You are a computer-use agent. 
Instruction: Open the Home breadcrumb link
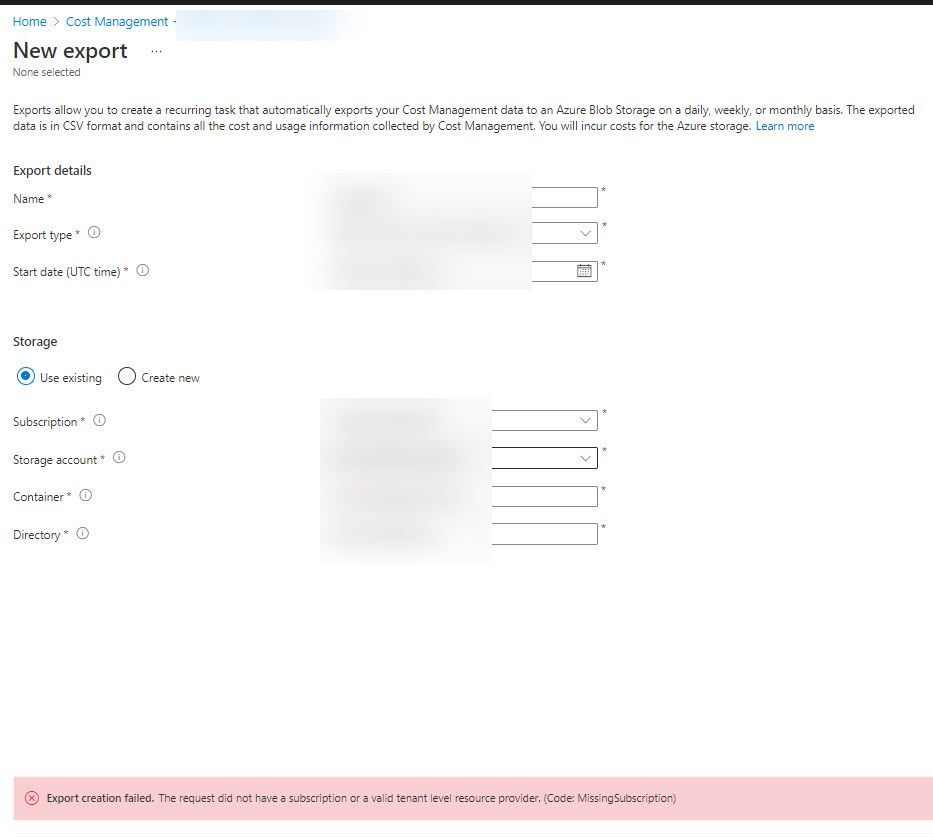click(29, 22)
